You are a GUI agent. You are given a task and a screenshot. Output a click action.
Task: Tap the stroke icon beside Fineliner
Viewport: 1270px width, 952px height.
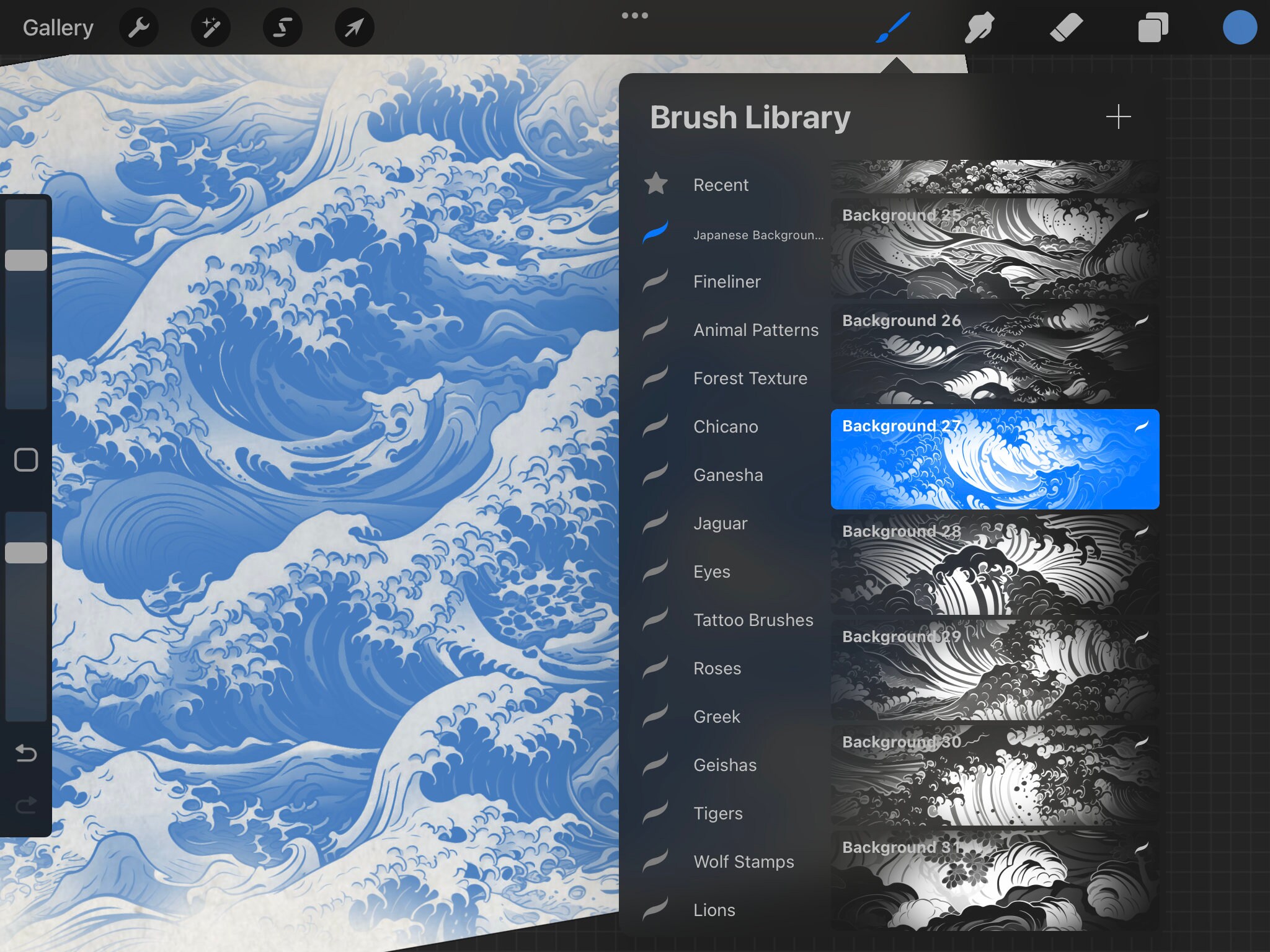point(655,280)
